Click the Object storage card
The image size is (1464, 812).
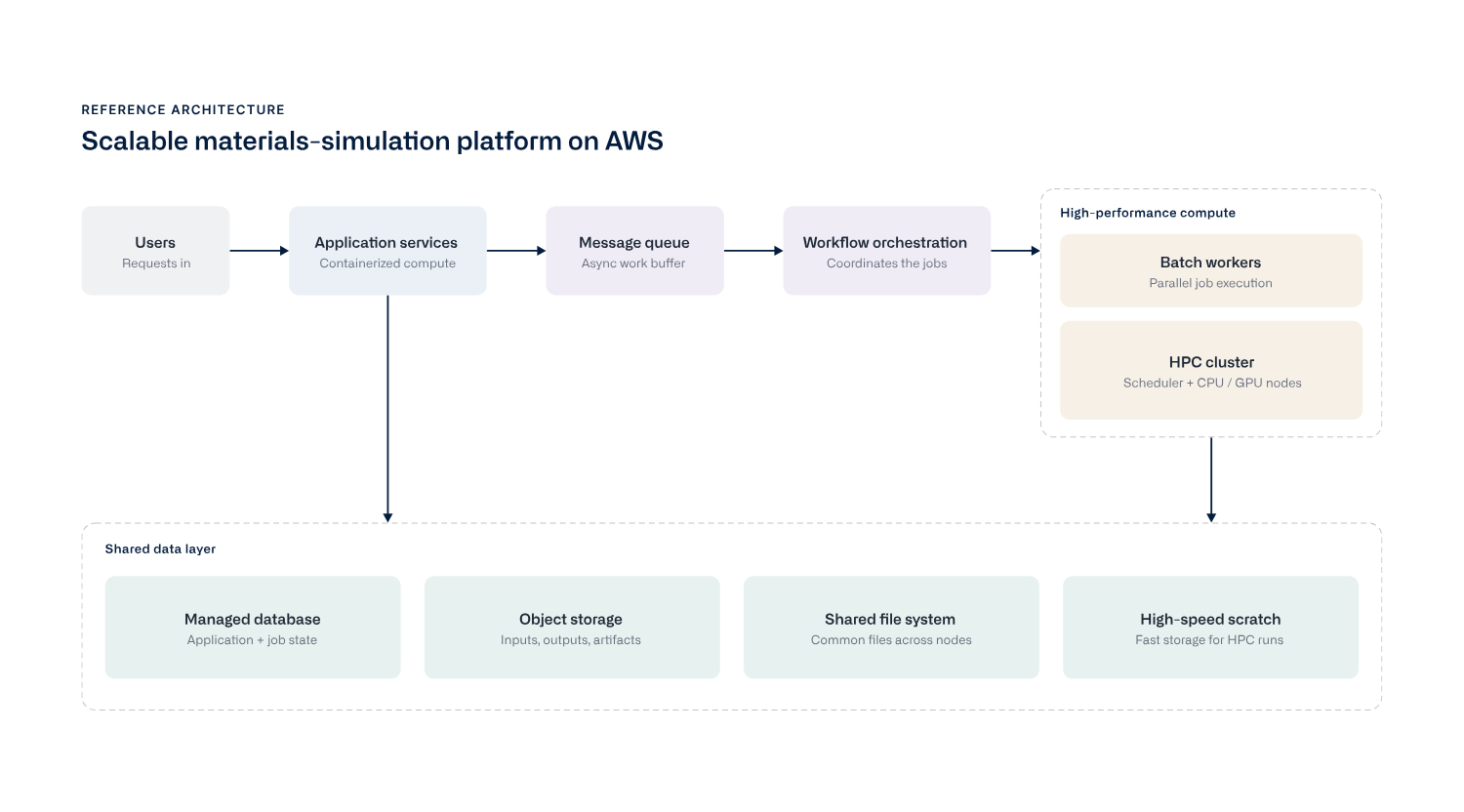572,628
